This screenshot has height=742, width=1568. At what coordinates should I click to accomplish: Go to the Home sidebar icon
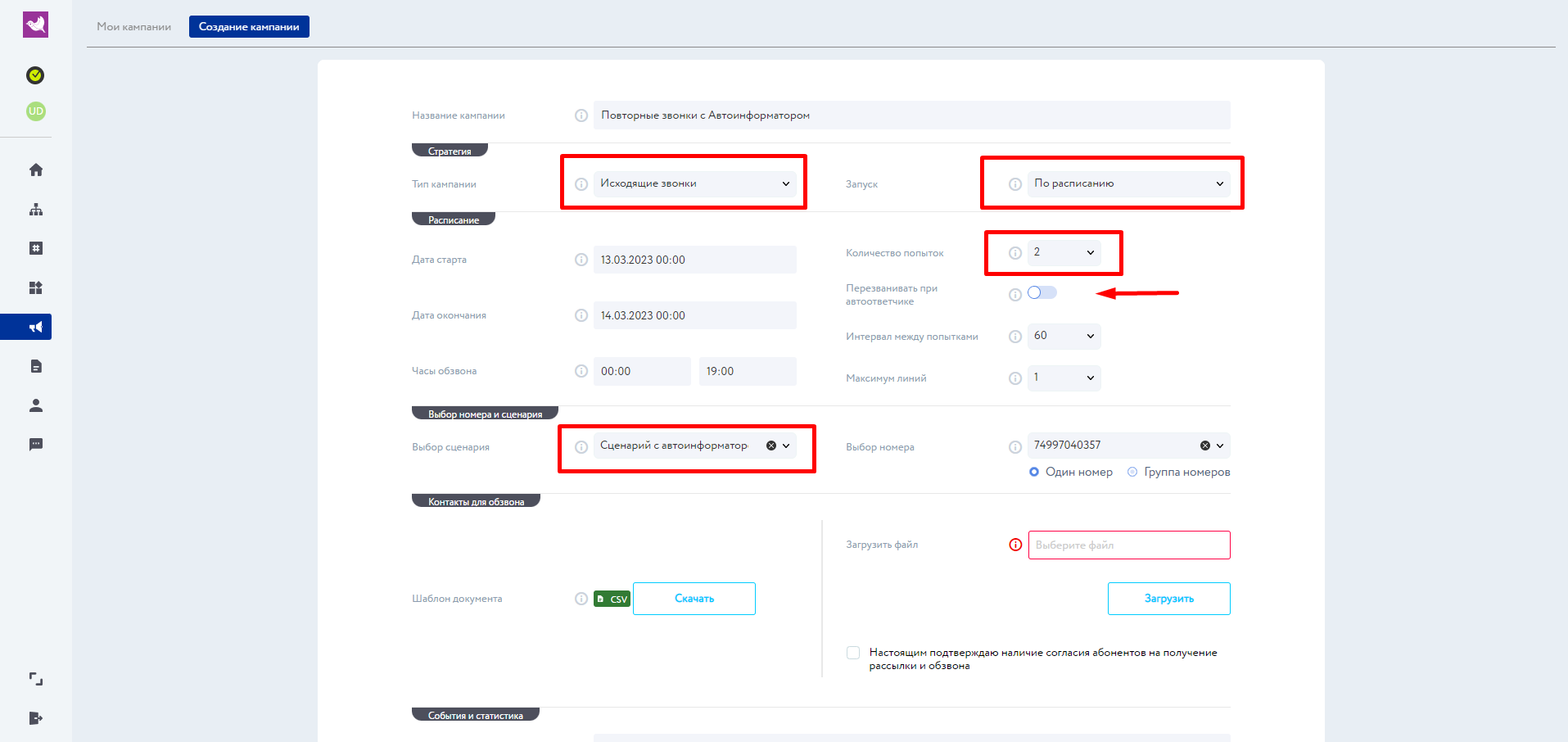36,170
